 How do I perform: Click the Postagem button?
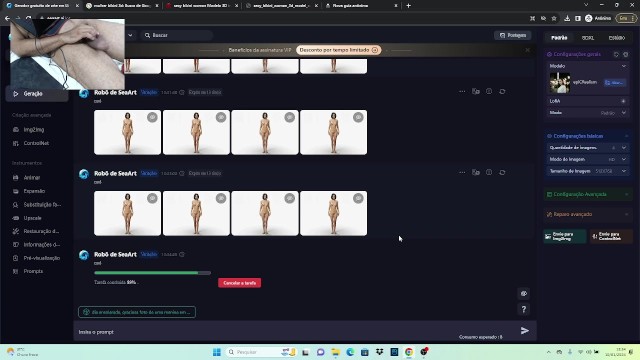click(x=513, y=36)
